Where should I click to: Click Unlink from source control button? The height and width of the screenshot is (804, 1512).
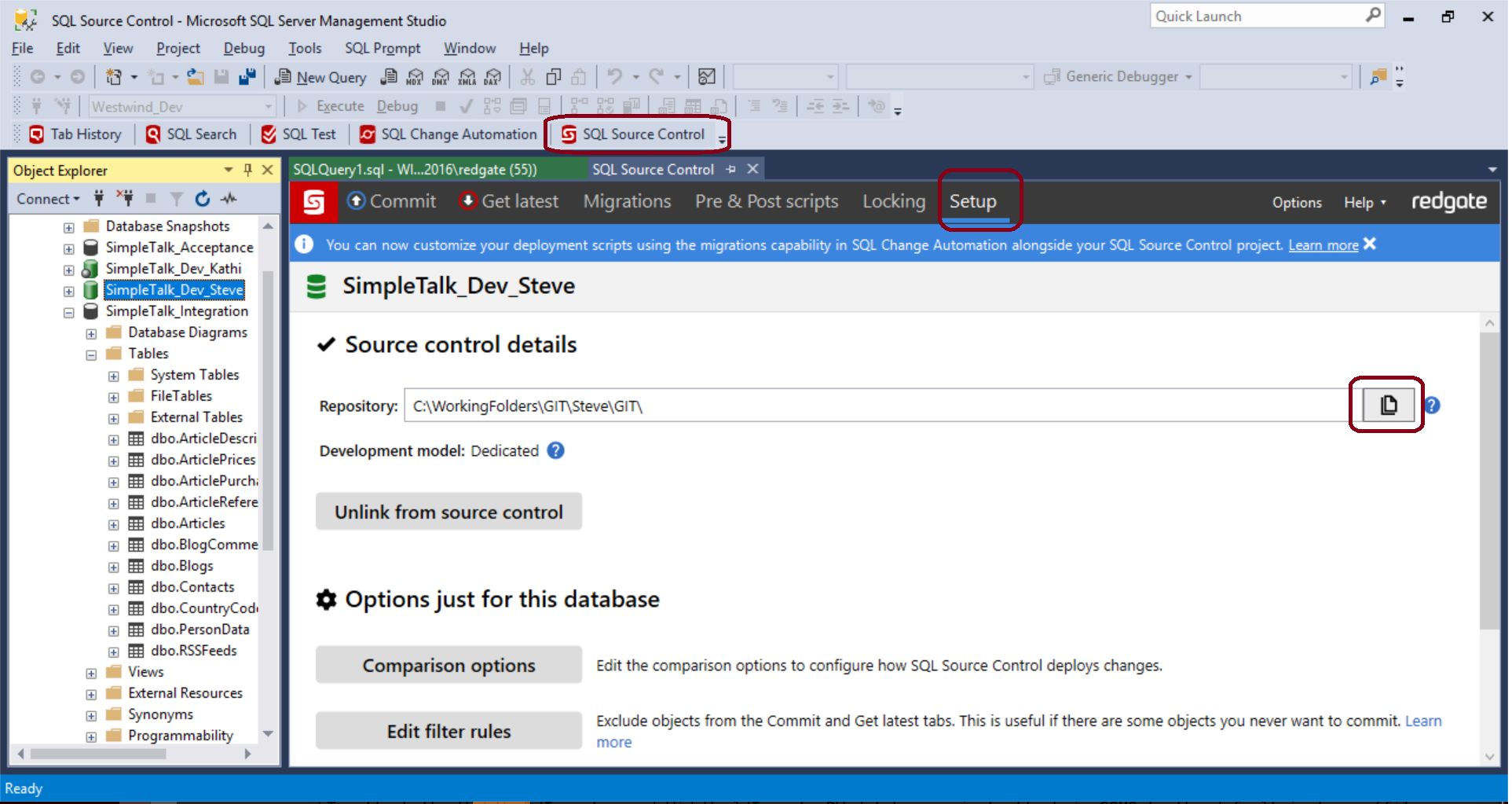click(448, 512)
